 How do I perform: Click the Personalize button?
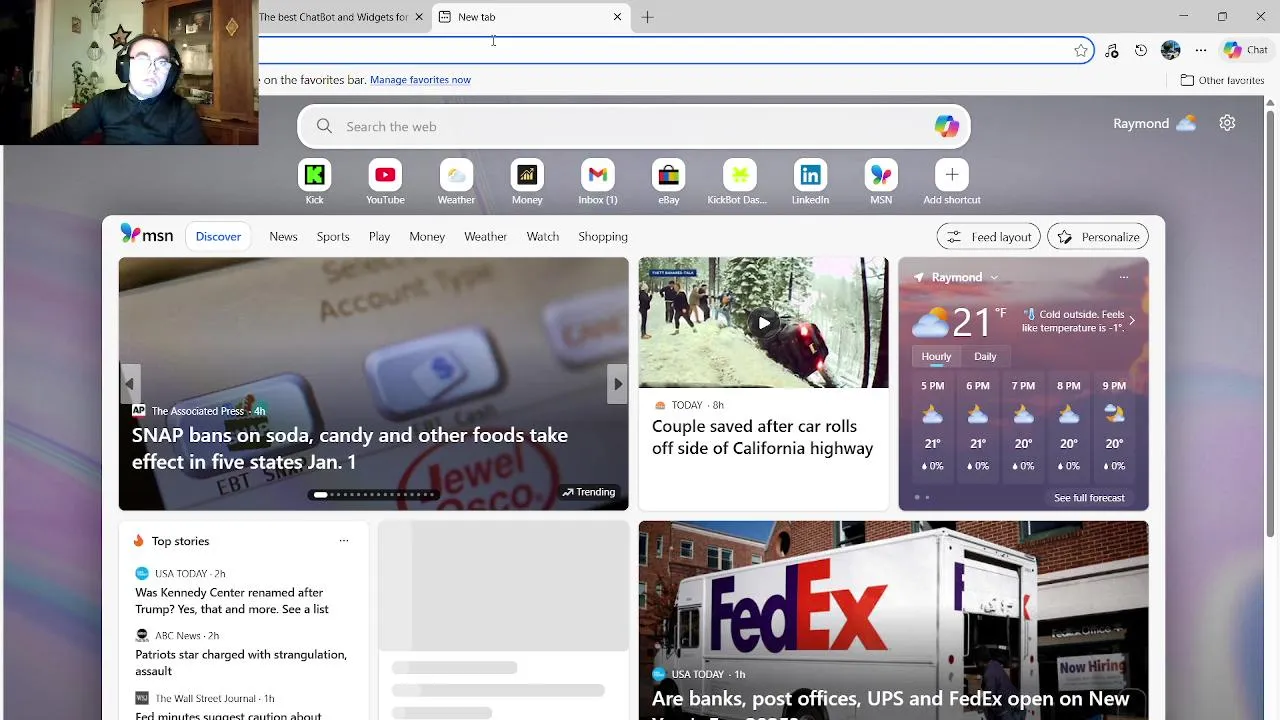(1098, 237)
